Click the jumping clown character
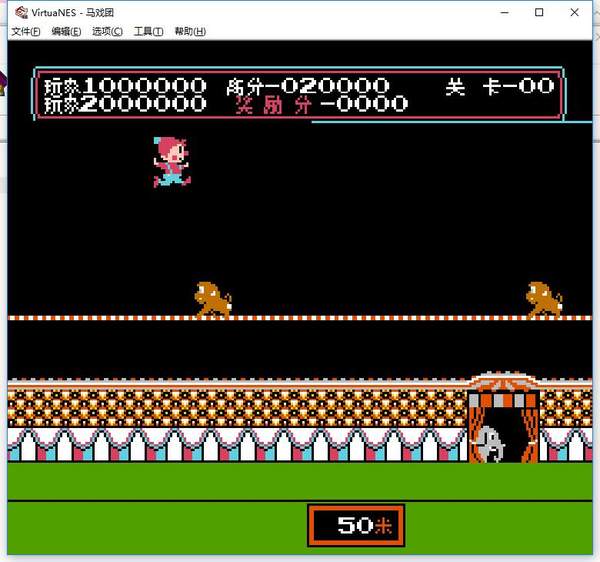This screenshot has height=562, width=600. pyautogui.click(x=171, y=162)
